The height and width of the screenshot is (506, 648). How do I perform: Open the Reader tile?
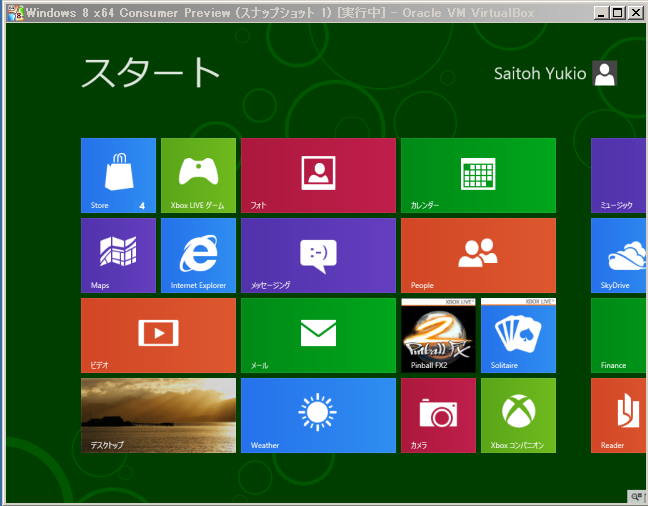click(x=618, y=415)
